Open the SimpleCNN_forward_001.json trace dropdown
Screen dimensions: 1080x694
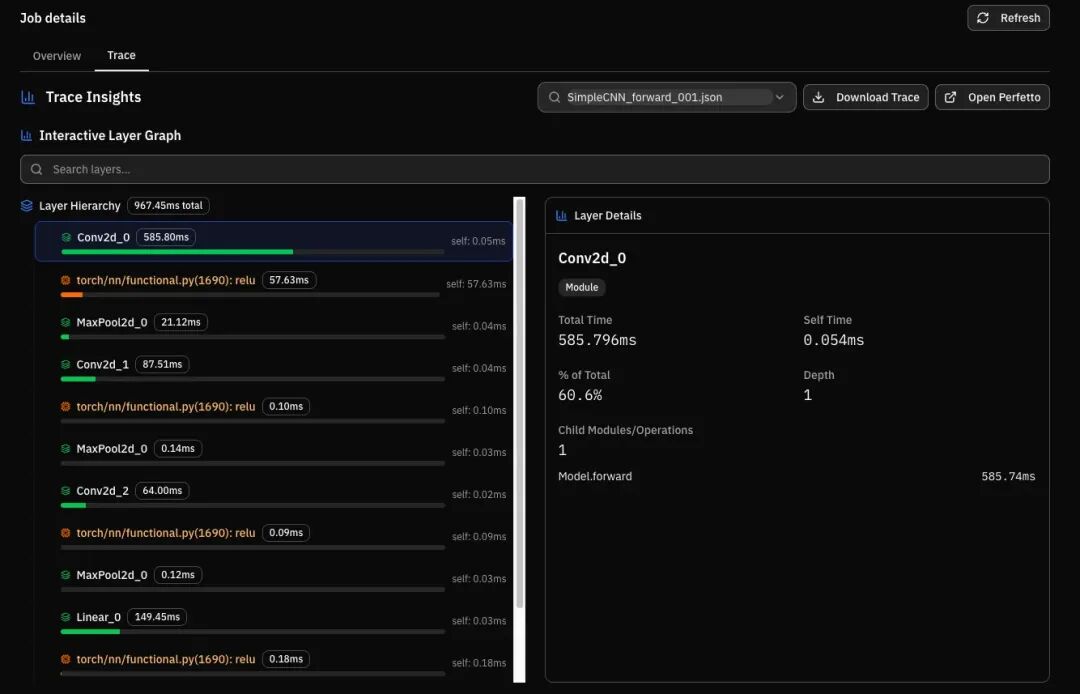coord(667,97)
